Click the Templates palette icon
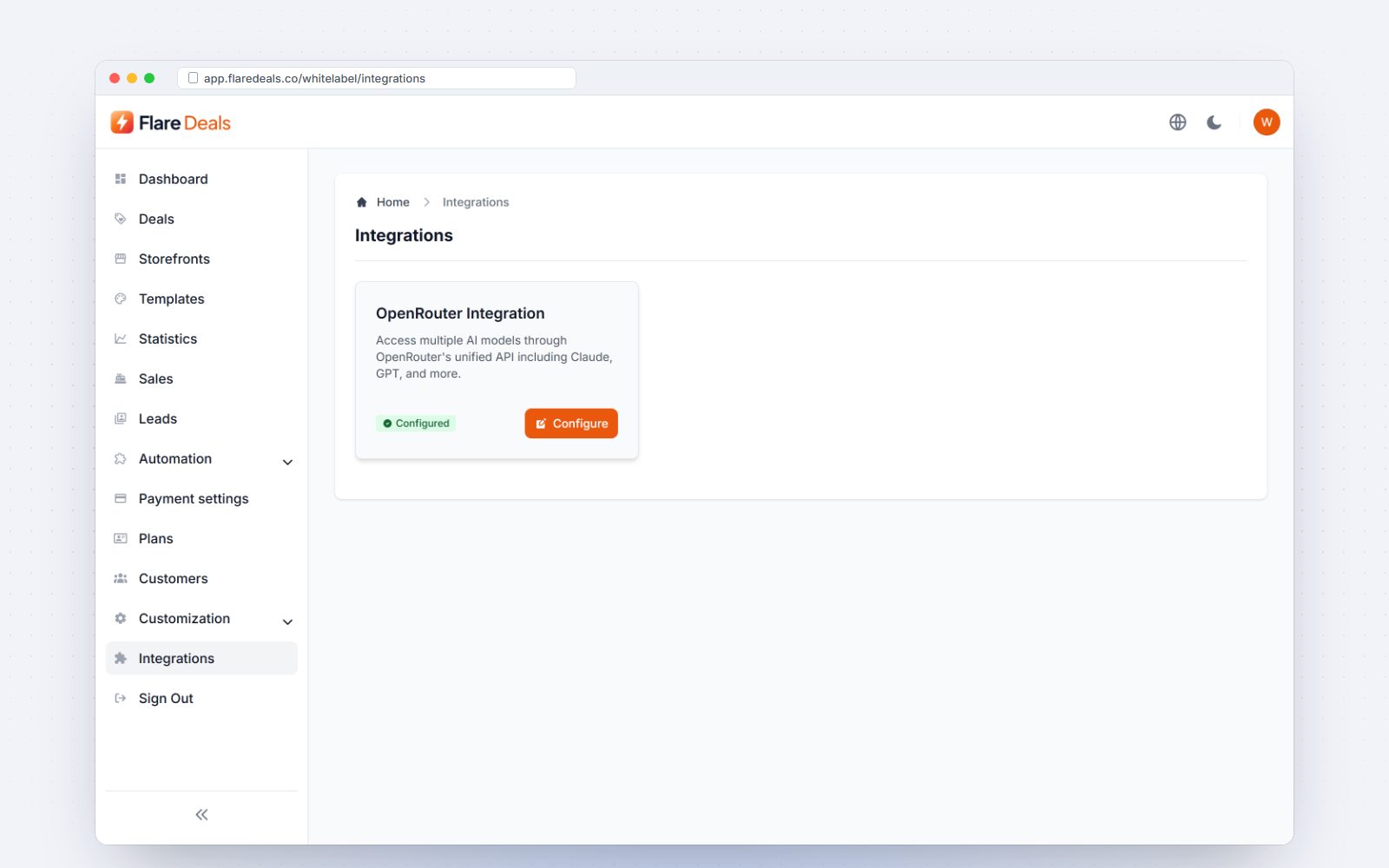Screen dimensions: 1389x868 pos(121,299)
